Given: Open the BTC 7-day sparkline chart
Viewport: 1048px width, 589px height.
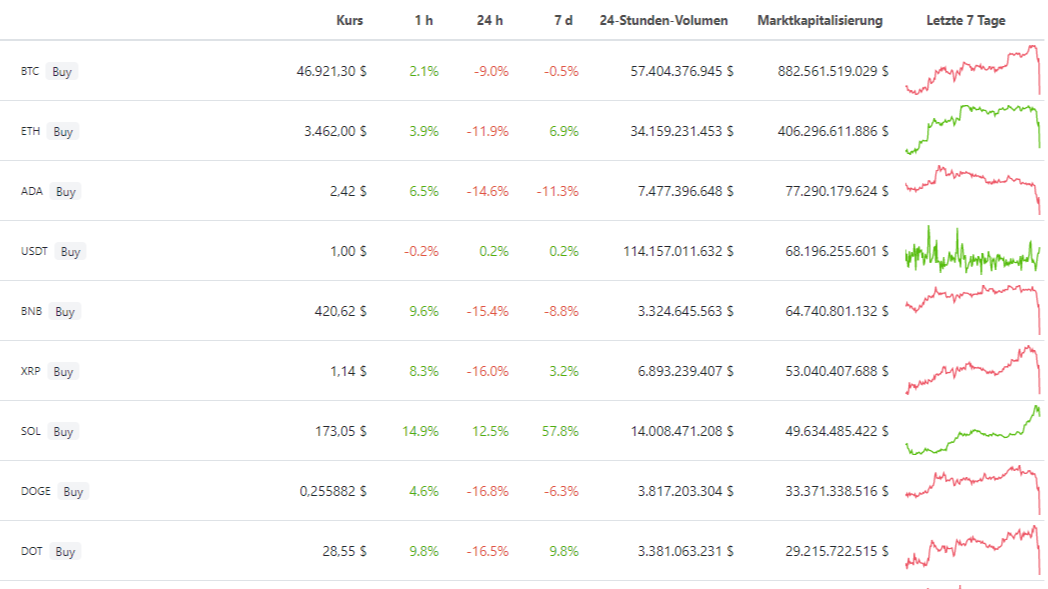Looking at the screenshot, I should coord(973,70).
